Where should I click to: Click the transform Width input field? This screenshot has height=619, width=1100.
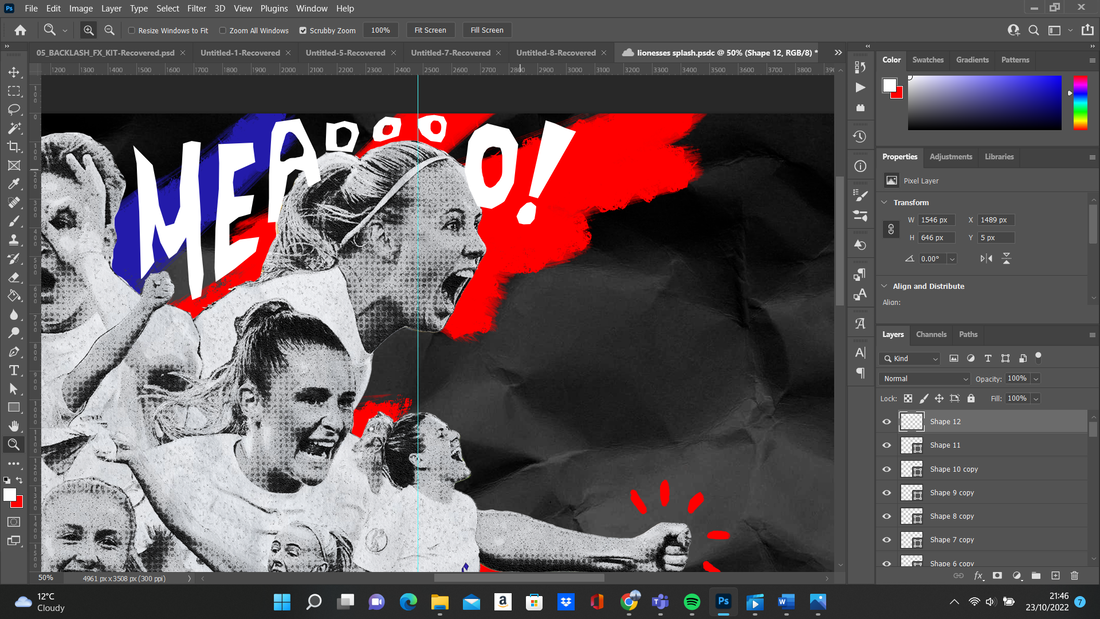tap(936, 220)
